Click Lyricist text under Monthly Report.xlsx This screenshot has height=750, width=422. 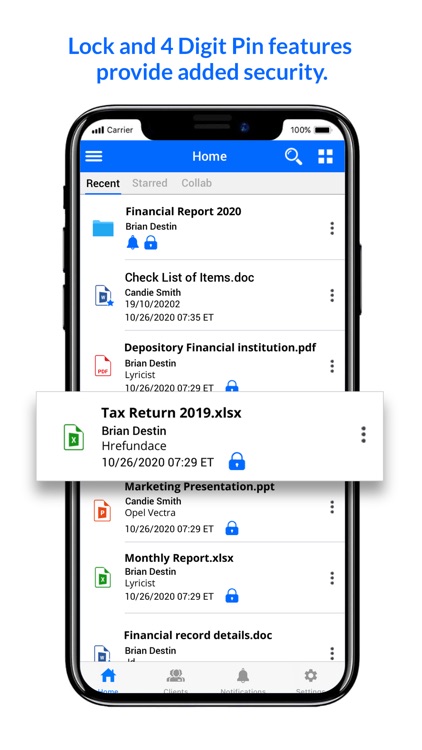140,584
